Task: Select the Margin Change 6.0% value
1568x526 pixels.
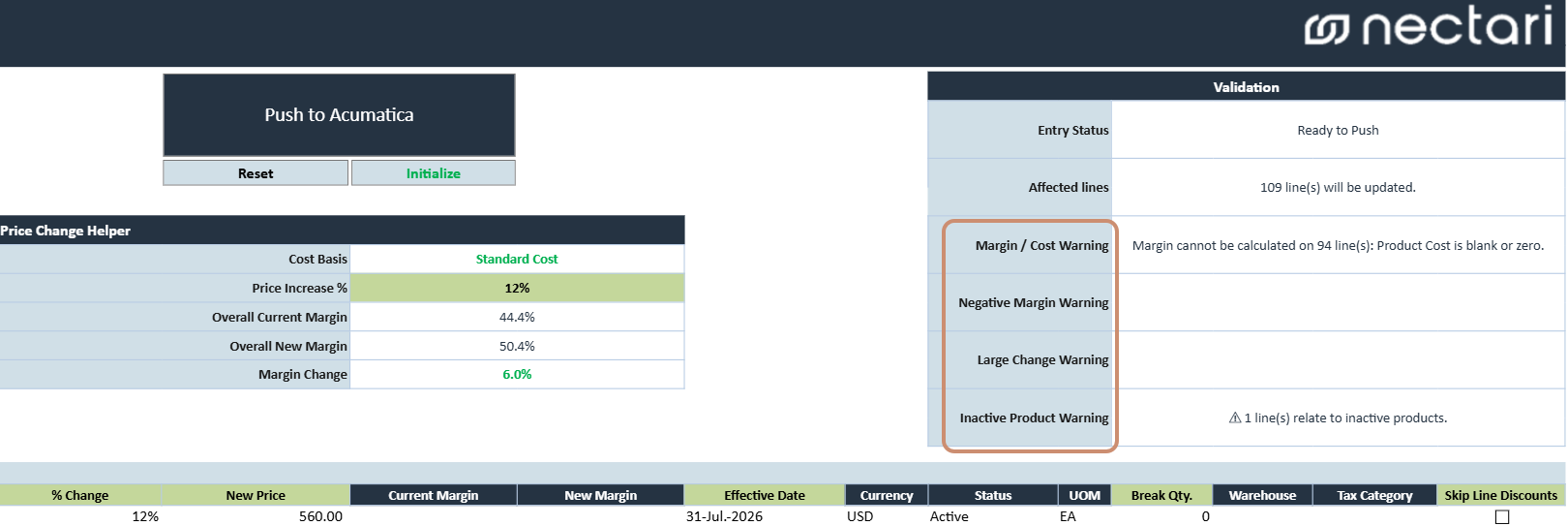Action: coord(517,374)
